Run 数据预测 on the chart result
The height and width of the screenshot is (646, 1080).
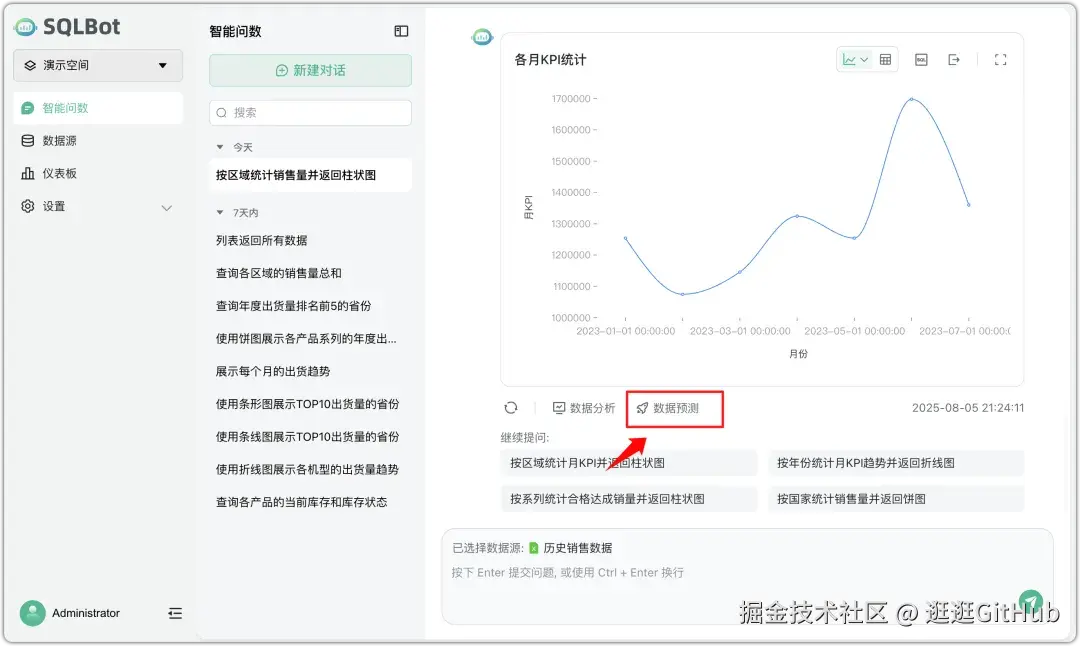pyautogui.click(x=674, y=408)
